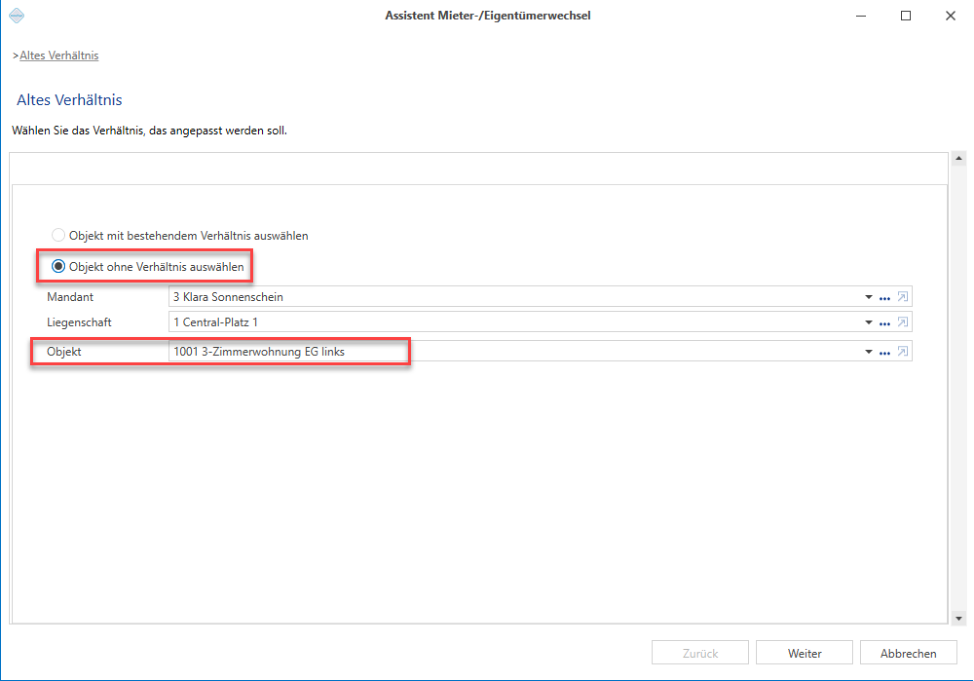Click the 'Mandant' field label
The image size is (974, 681).
coord(70,297)
